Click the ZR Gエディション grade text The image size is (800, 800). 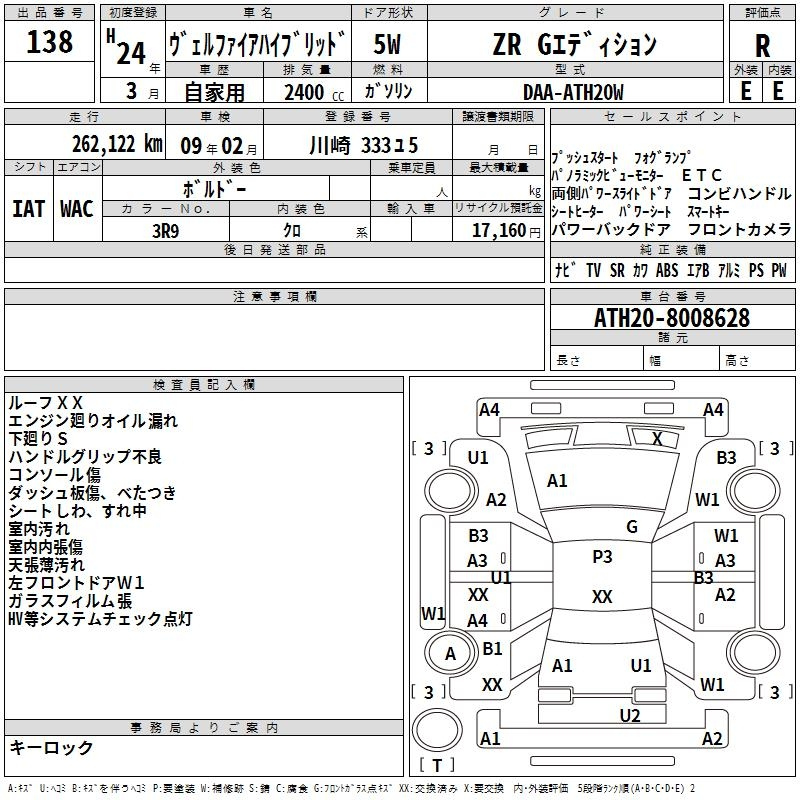[x=574, y=45]
